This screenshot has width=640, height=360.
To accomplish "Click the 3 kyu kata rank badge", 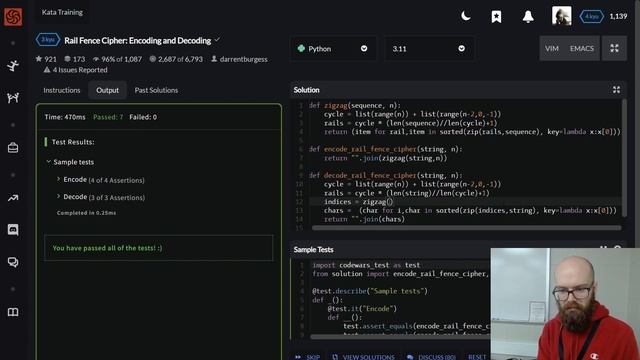I will [x=48, y=40].
